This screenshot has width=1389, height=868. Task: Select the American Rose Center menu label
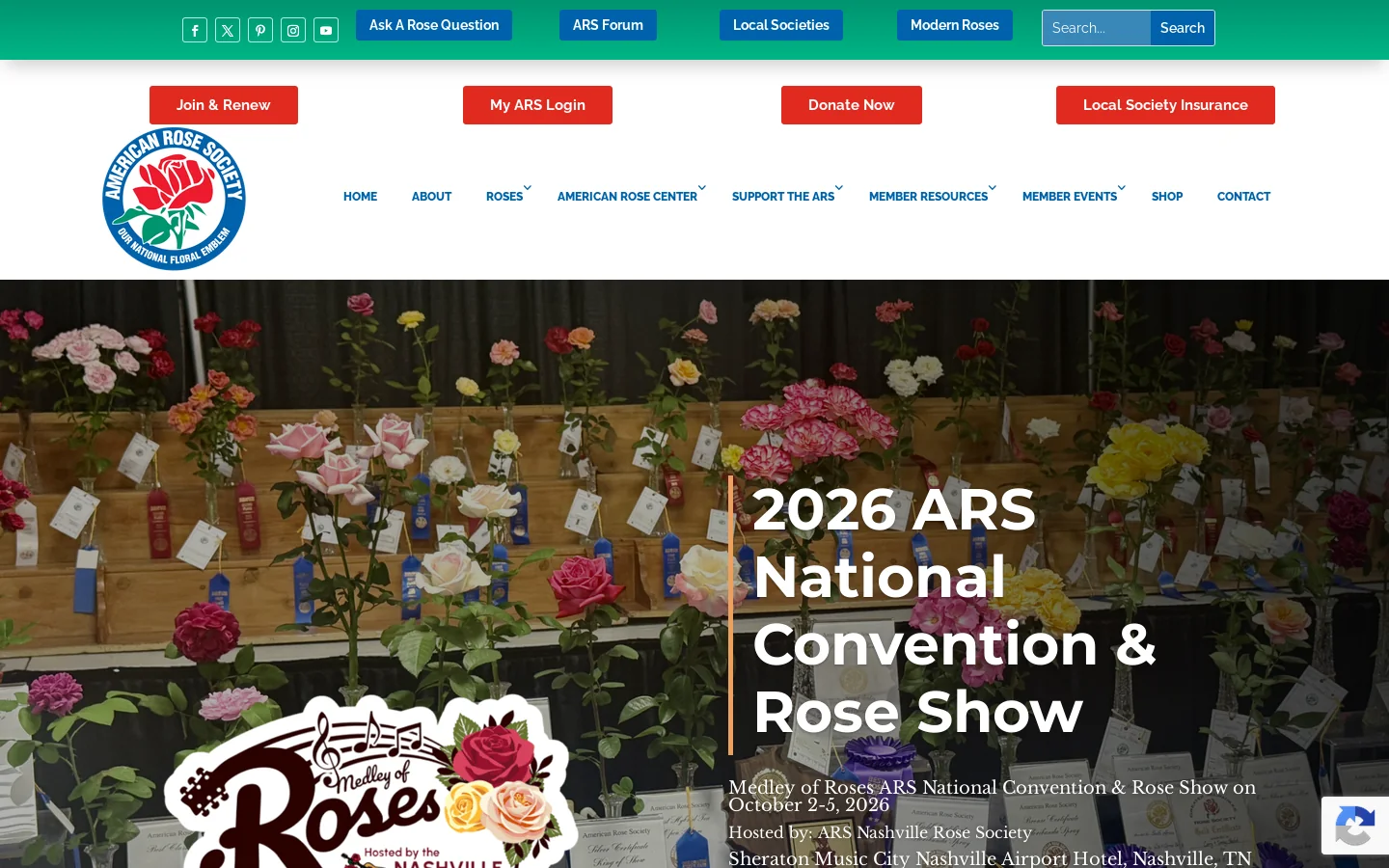point(627,197)
